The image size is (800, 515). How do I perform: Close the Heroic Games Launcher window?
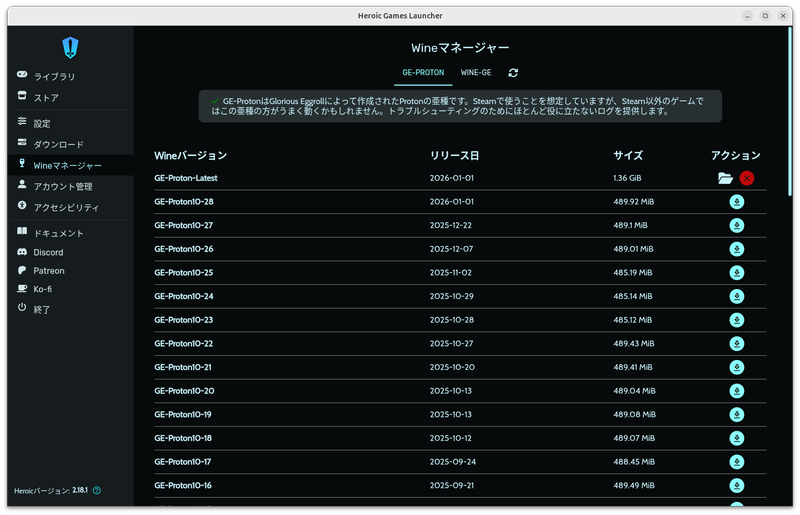click(x=783, y=16)
